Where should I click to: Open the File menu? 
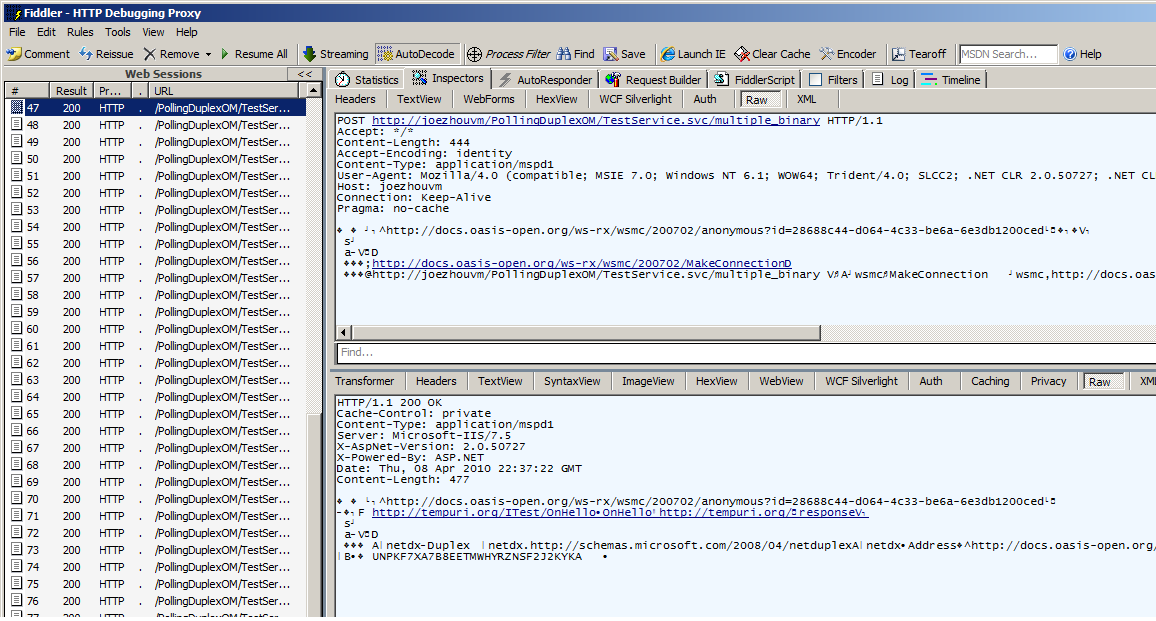[x=17, y=32]
